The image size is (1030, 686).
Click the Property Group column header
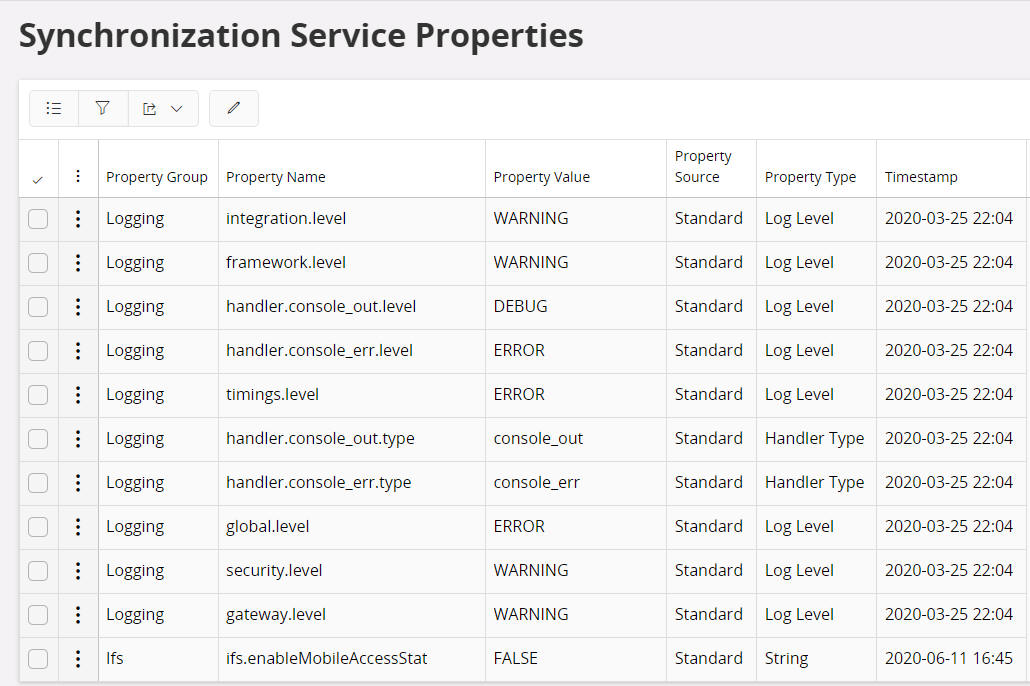157,177
